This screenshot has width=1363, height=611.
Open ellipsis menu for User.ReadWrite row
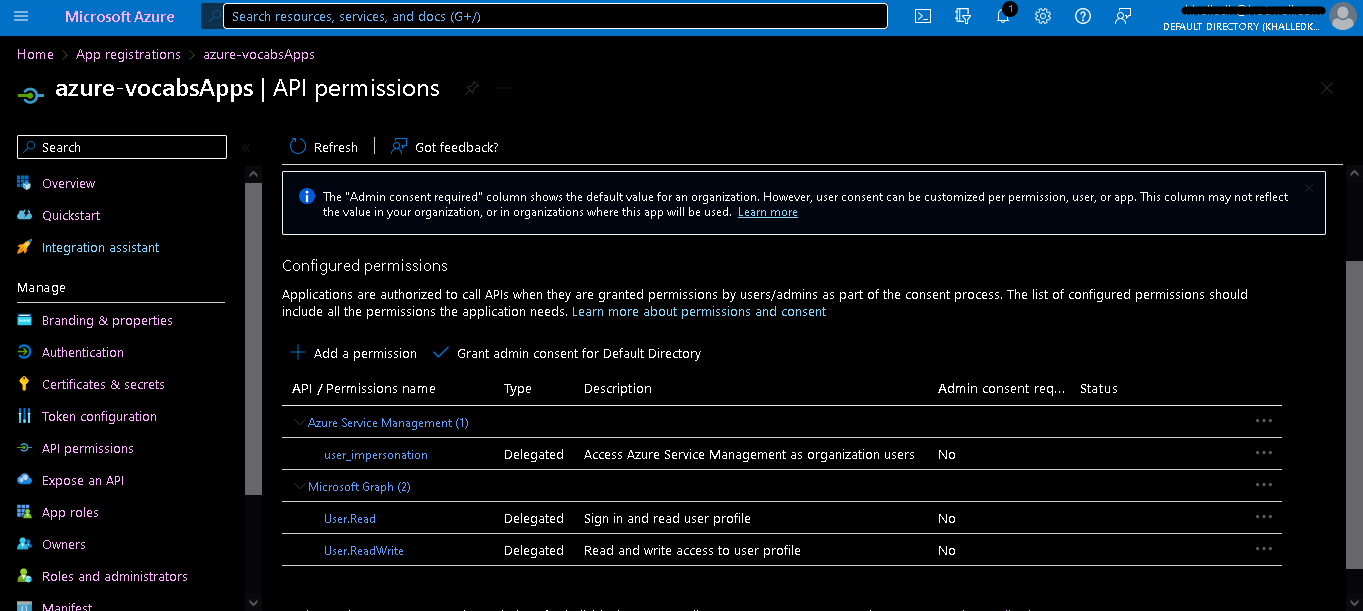(1264, 549)
